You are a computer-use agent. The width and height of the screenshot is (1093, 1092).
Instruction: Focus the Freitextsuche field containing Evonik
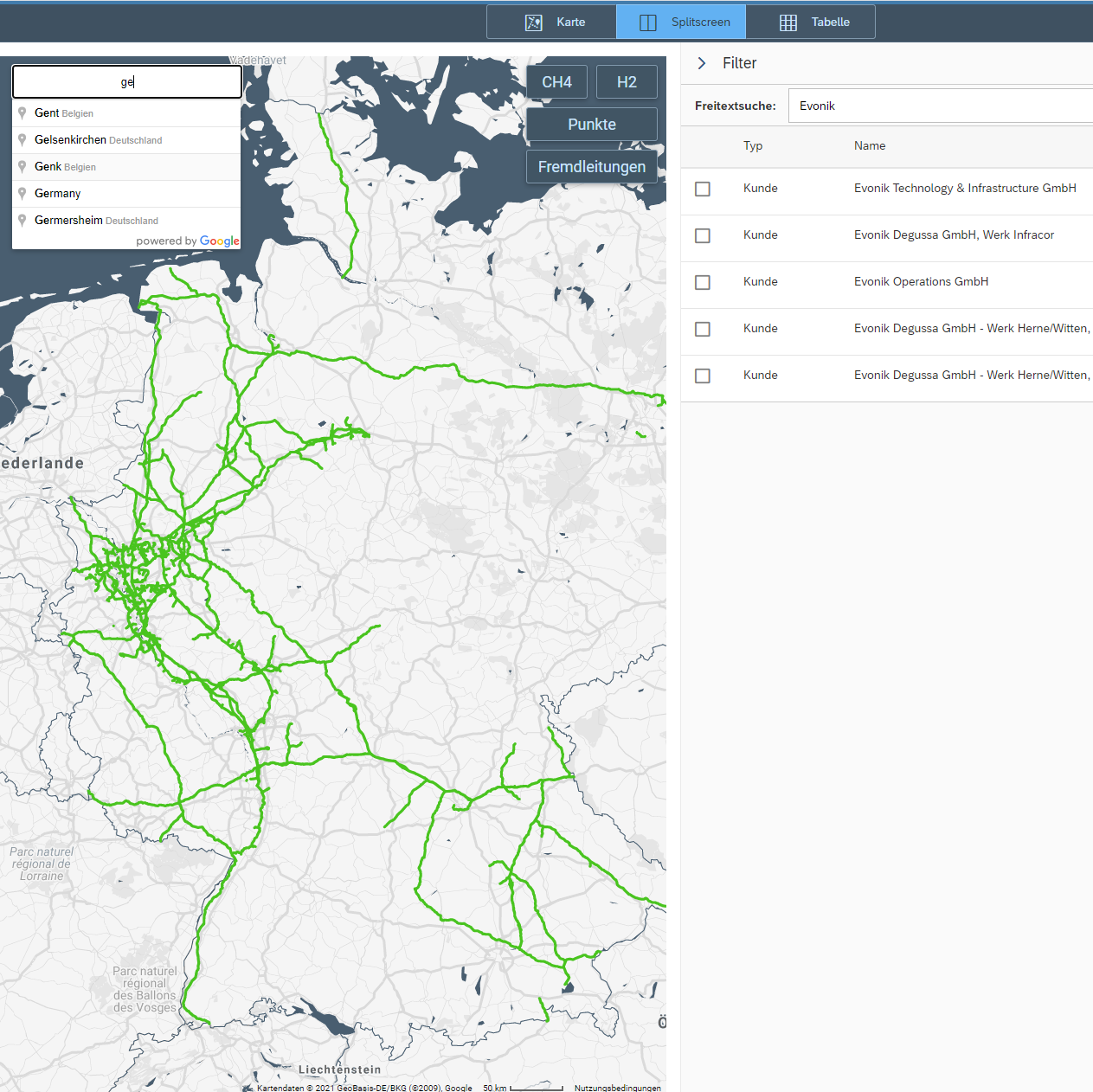pos(941,106)
